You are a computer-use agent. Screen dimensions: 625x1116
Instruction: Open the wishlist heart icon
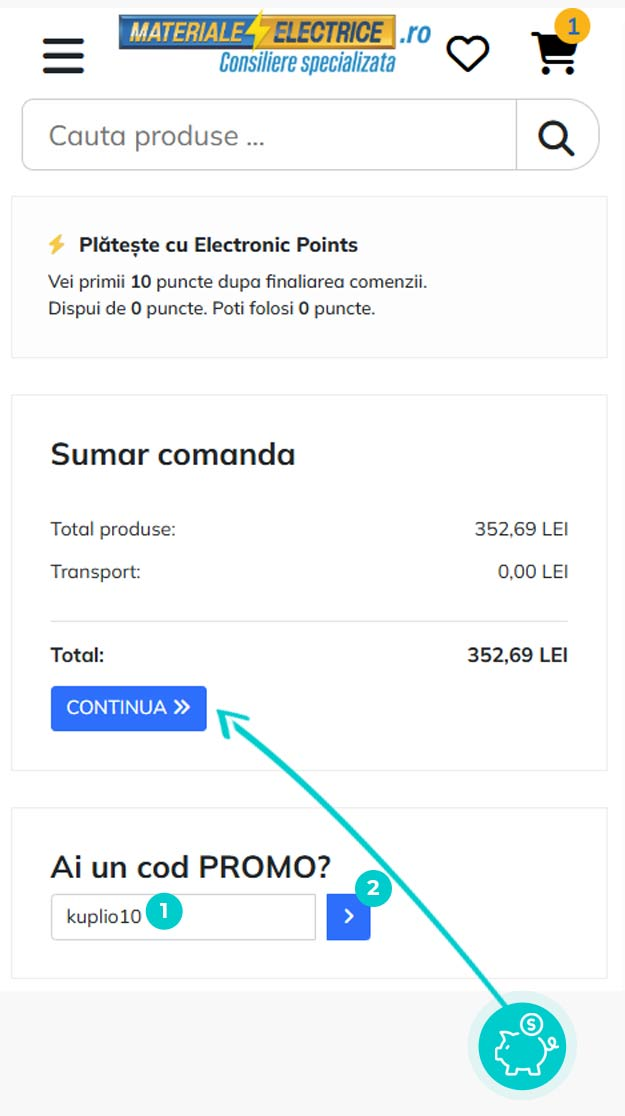pos(468,53)
